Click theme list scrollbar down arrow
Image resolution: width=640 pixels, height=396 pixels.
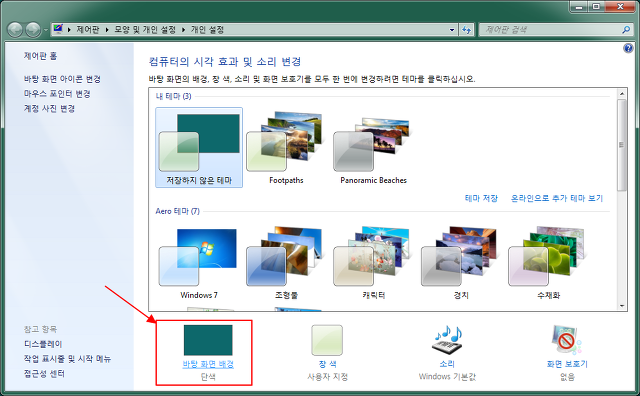point(622,305)
